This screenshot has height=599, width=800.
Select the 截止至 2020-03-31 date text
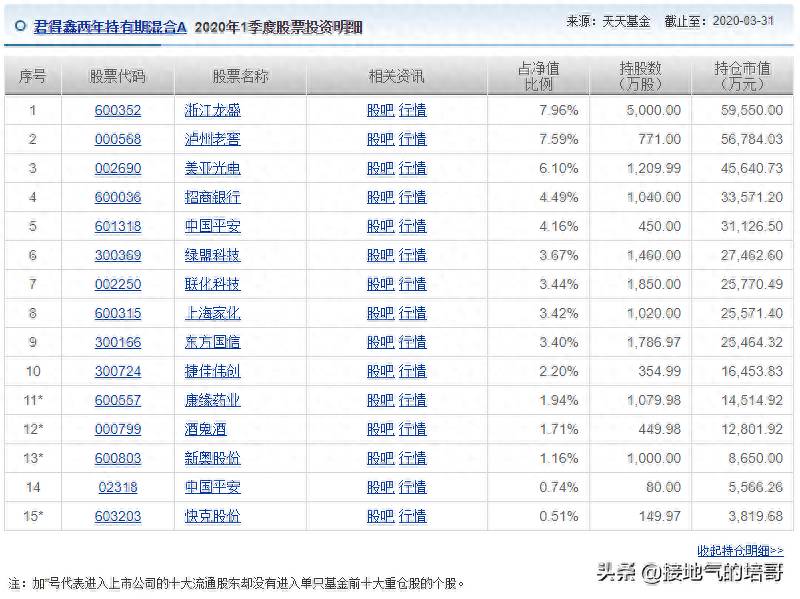(719, 21)
